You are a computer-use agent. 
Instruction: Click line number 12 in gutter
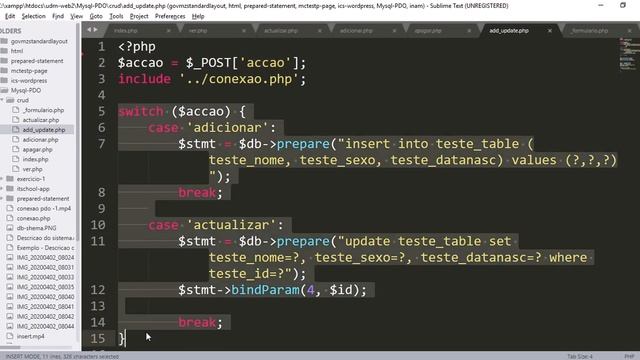coord(98,290)
